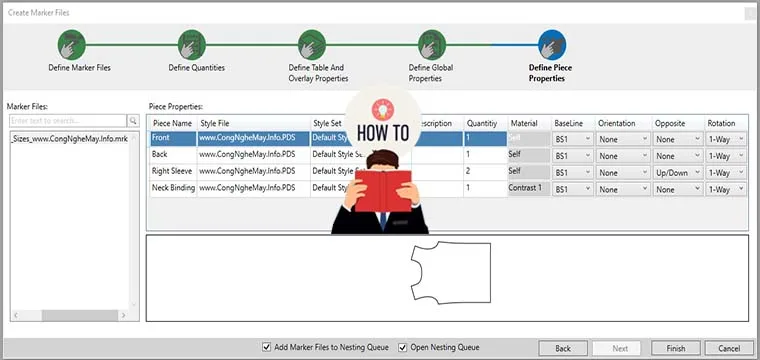Select Define Piece Properties step icon
This screenshot has height=360, width=760.
[x=552, y=45]
